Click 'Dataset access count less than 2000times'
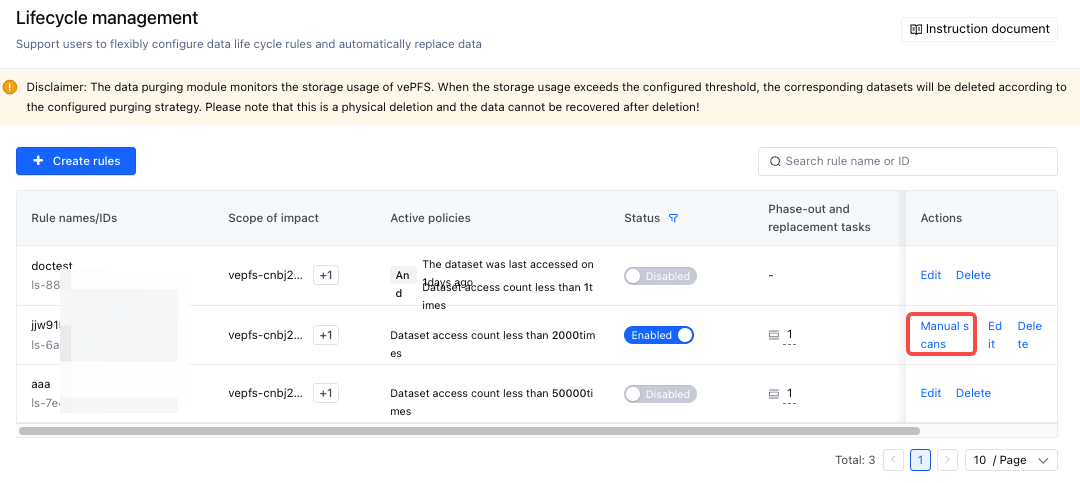The width and height of the screenshot is (1080, 483). point(492,344)
